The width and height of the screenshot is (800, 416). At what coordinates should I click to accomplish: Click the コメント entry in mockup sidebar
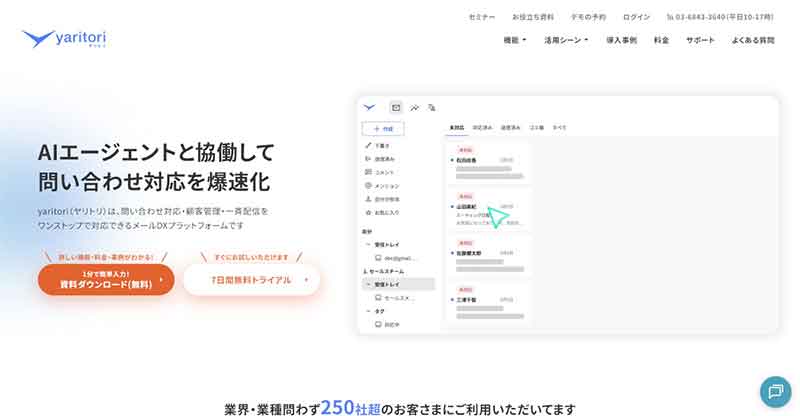coord(384,173)
